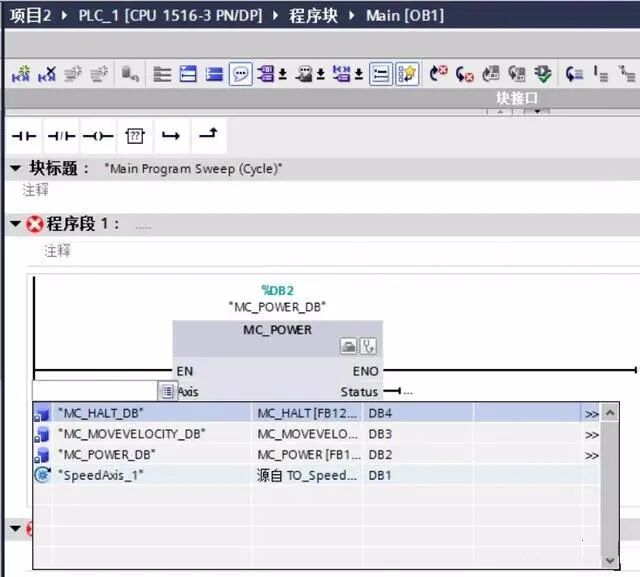Viewport: 640px width, 577px height.
Task: Click the Close all networks icon
Action: click(x=188, y=74)
